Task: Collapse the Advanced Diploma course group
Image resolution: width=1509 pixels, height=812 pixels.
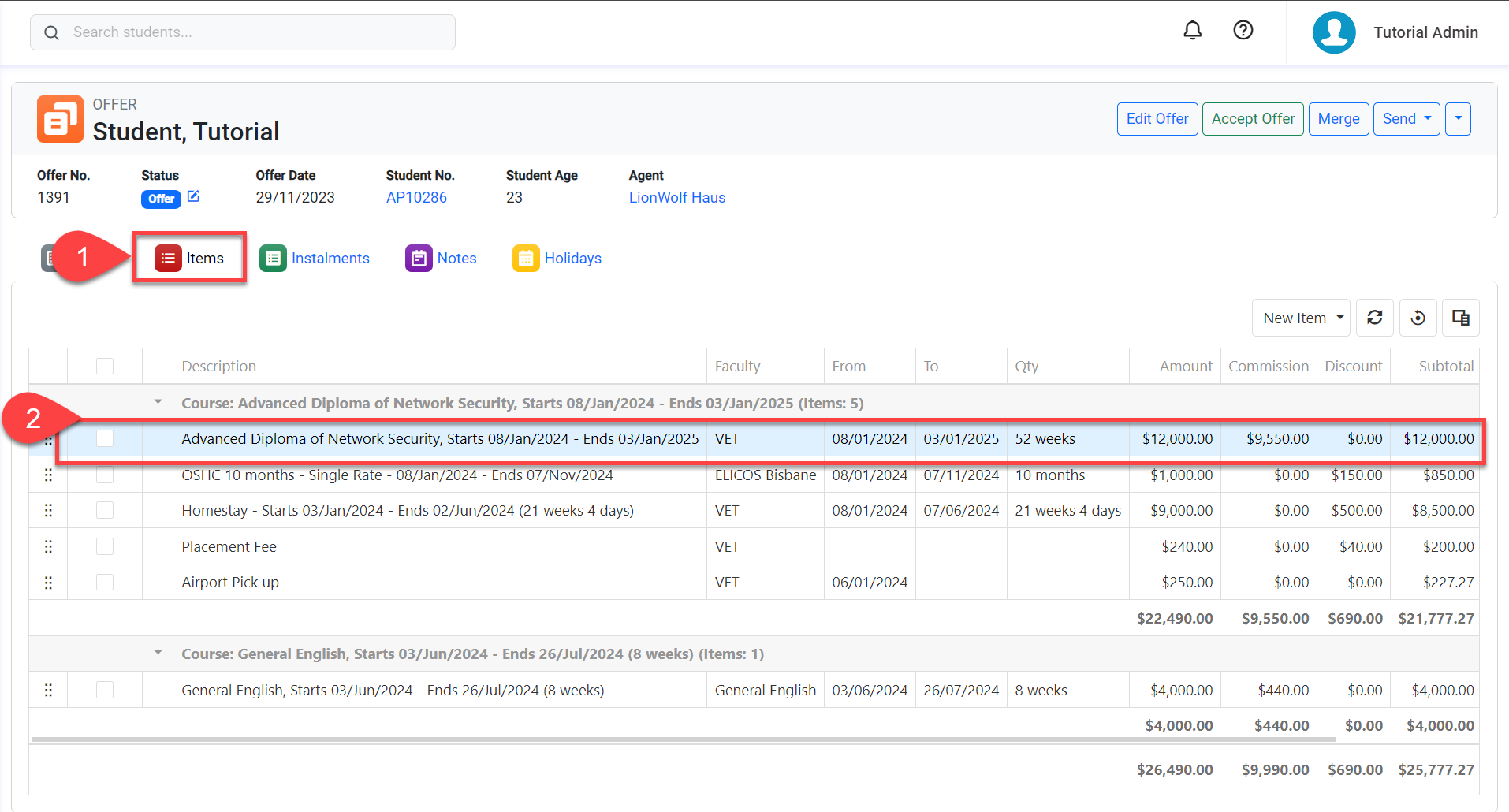Action: (x=158, y=403)
